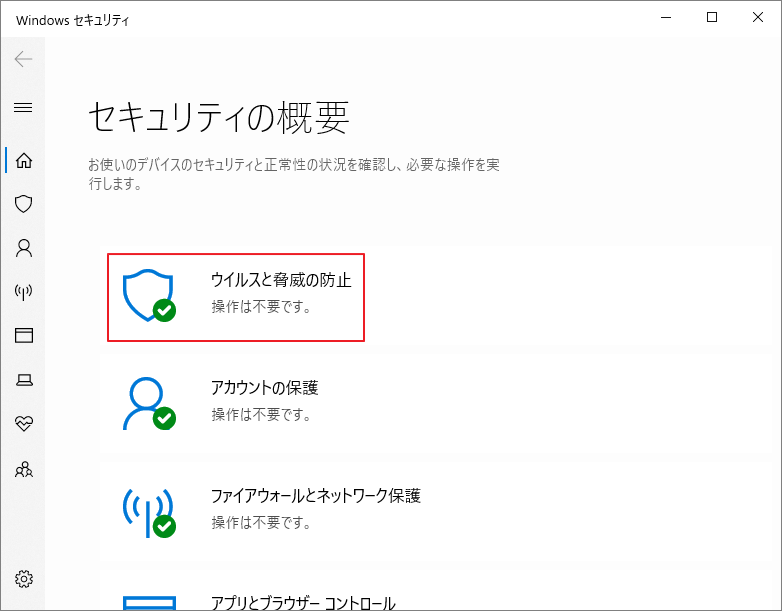This screenshot has height=611, width=782.
Task: Open Virus & threat protection shield sidebar icon
Action: point(23,204)
